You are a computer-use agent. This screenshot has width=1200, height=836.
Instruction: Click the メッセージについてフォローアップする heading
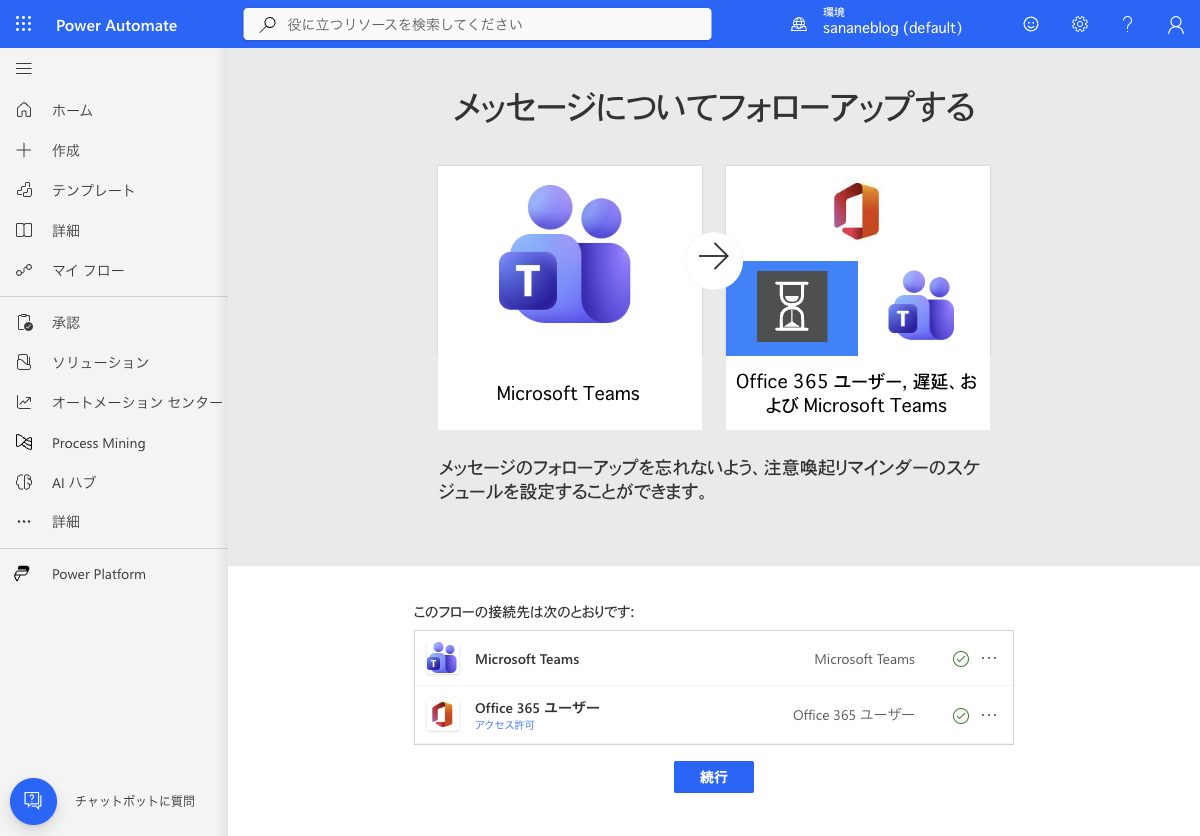point(714,106)
